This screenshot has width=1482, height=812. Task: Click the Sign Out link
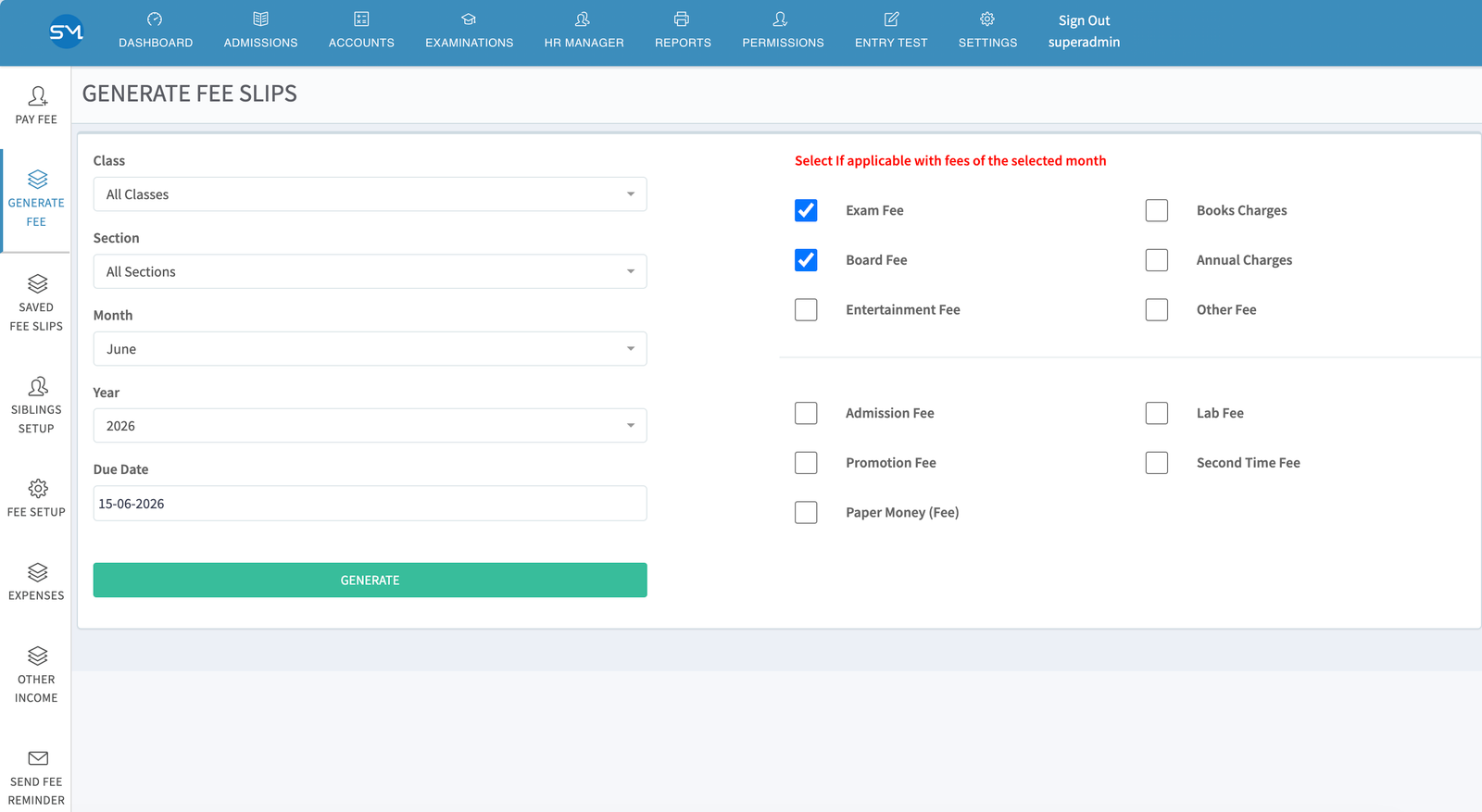click(1084, 20)
